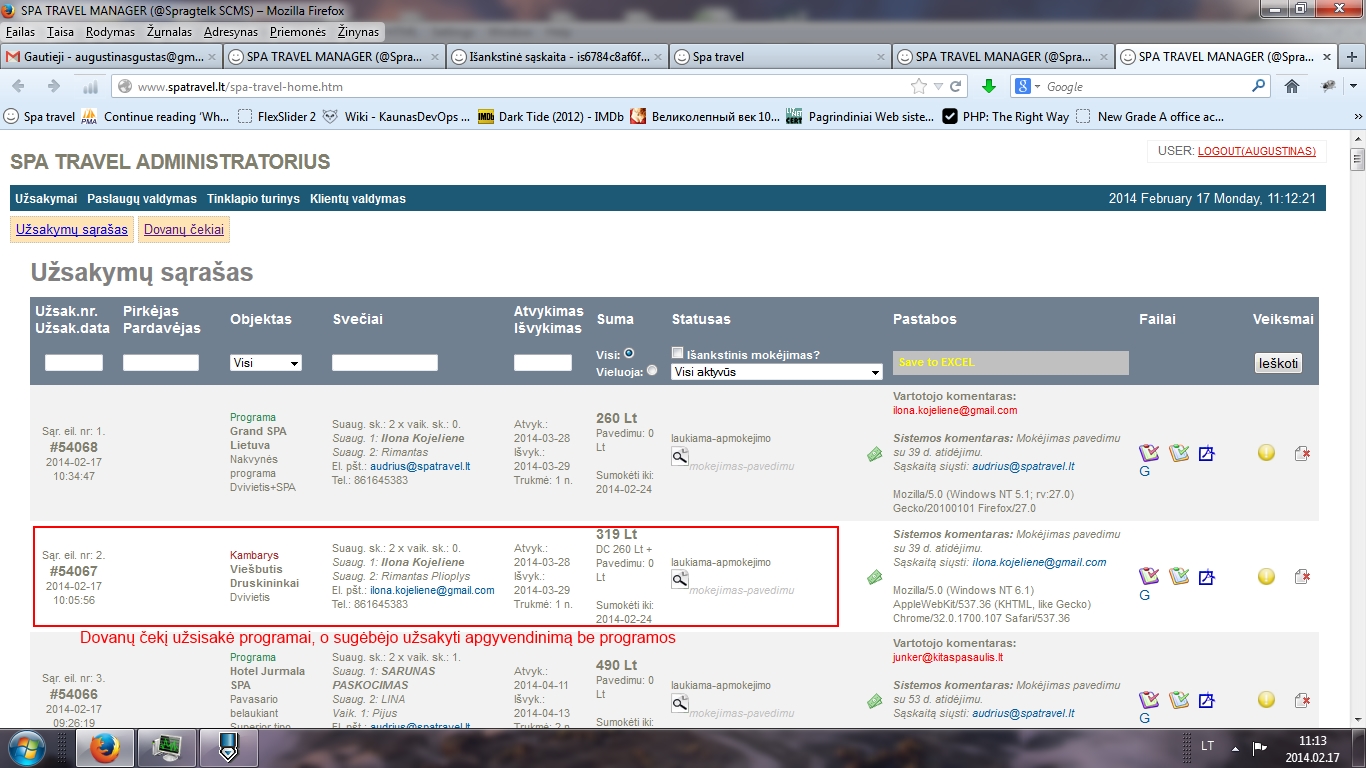Click the magnifier status icon for order #54066
1366x768 pixels.
680,703
